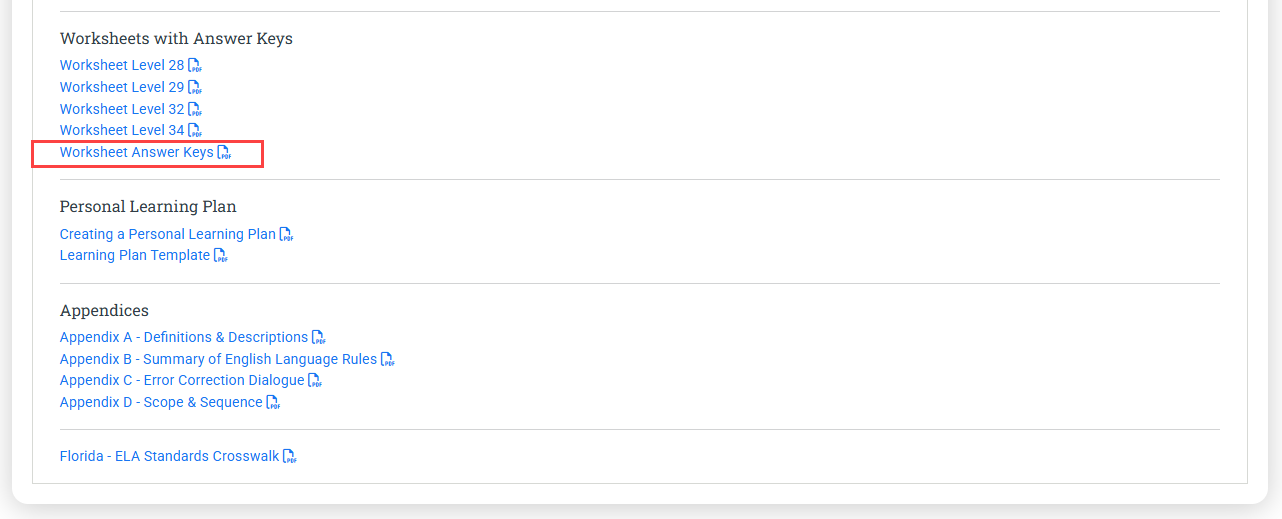Image resolution: width=1282 pixels, height=519 pixels.
Task: Open the Worksheet Level 29 link
Action: (x=122, y=88)
